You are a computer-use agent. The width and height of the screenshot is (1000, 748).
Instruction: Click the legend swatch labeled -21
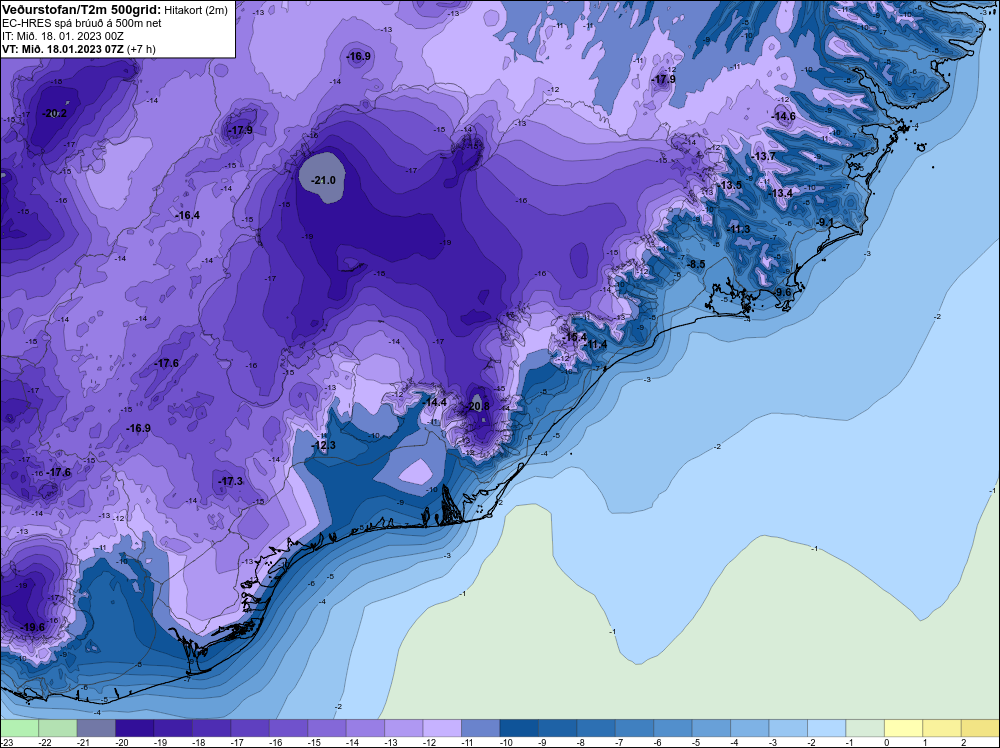click(96, 728)
